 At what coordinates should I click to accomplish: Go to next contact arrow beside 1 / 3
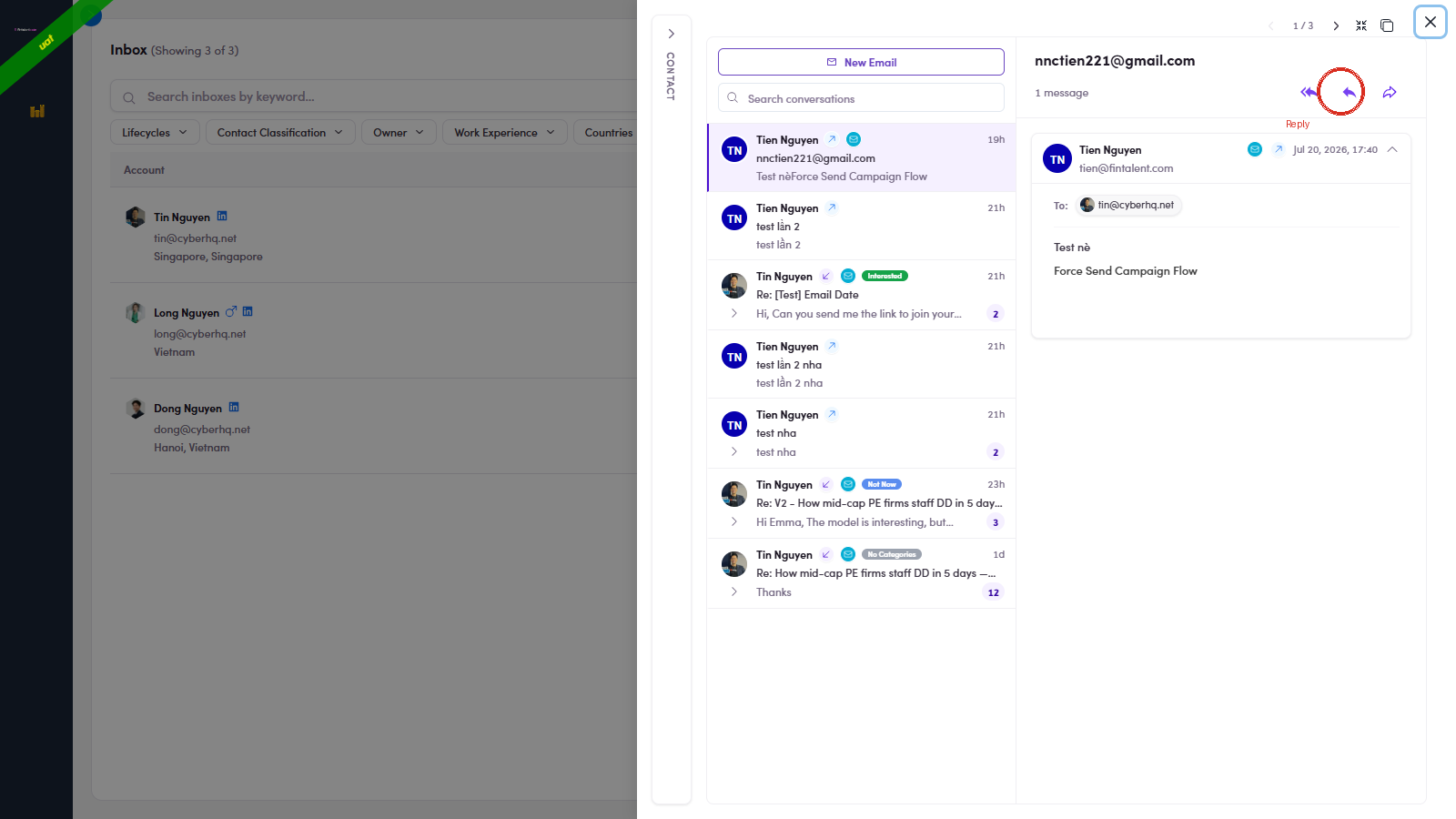(1336, 25)
